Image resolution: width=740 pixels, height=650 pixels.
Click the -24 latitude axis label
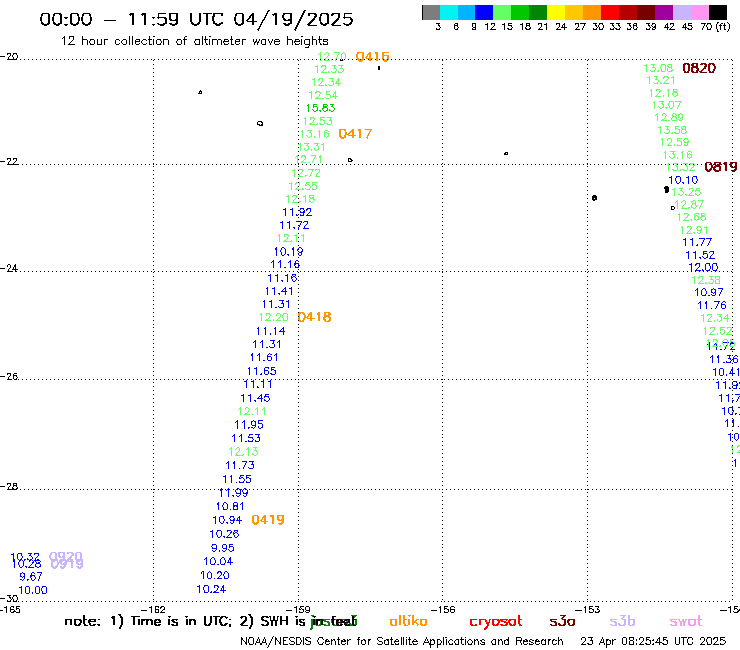9,268
